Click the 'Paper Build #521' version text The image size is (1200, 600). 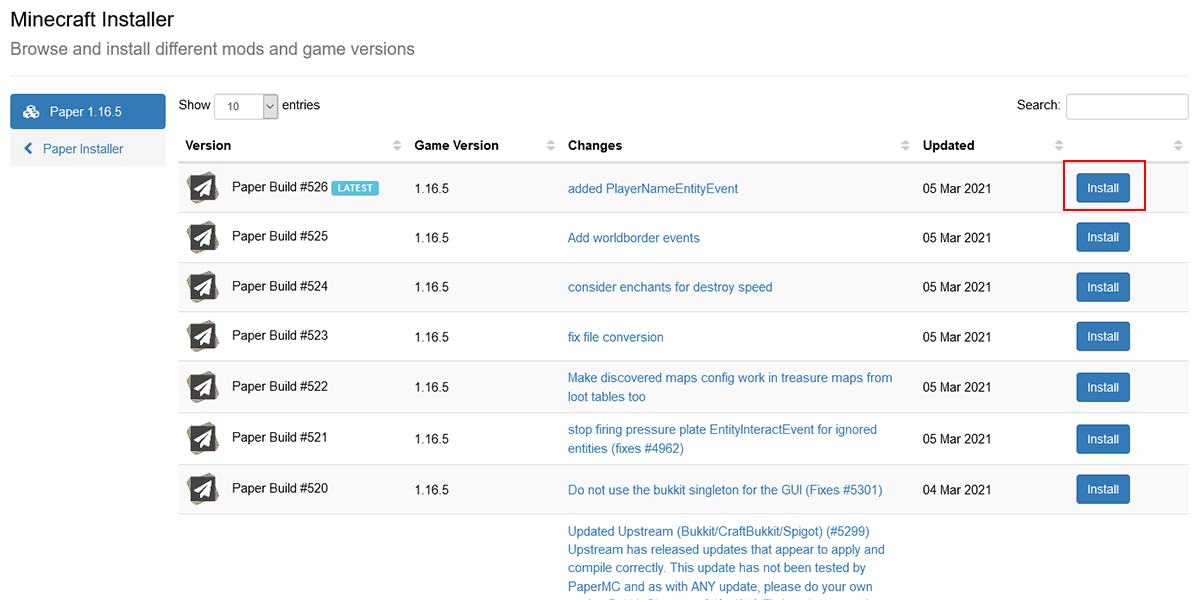(280, 437)
